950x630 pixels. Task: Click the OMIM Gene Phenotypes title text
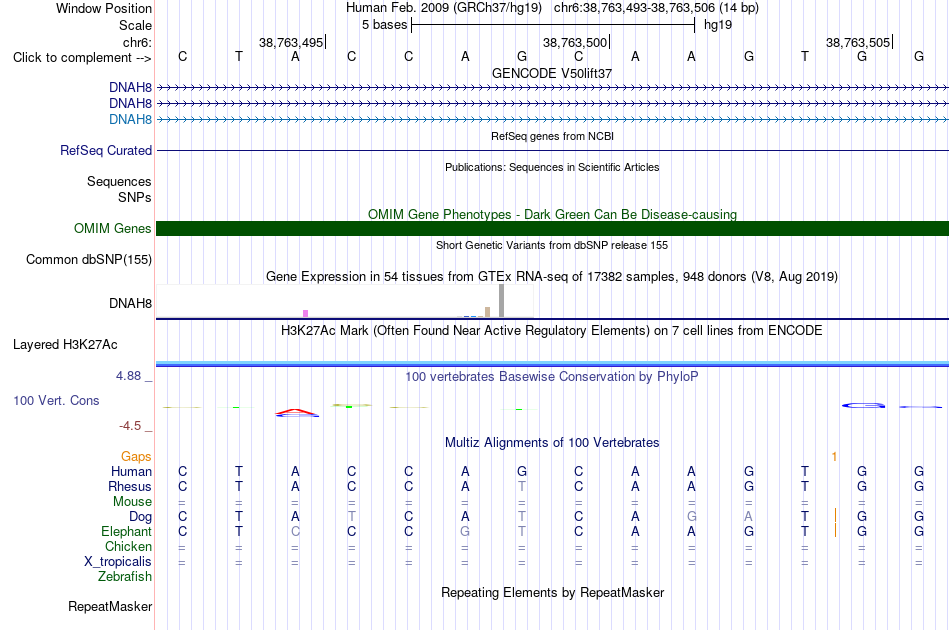point(552,214)
